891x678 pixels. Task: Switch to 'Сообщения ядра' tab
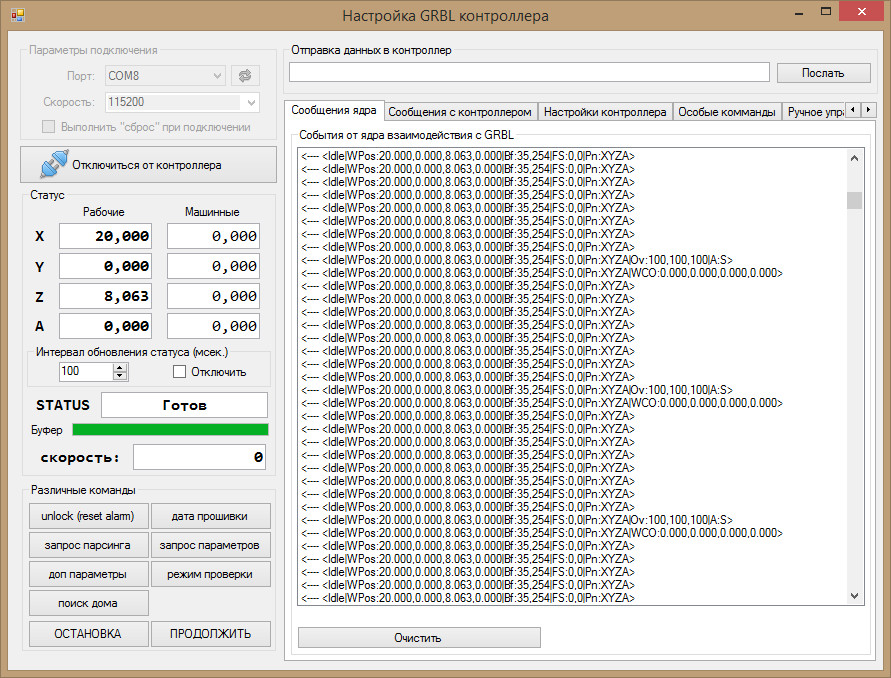pyautogui.click(x=334, y=110)
